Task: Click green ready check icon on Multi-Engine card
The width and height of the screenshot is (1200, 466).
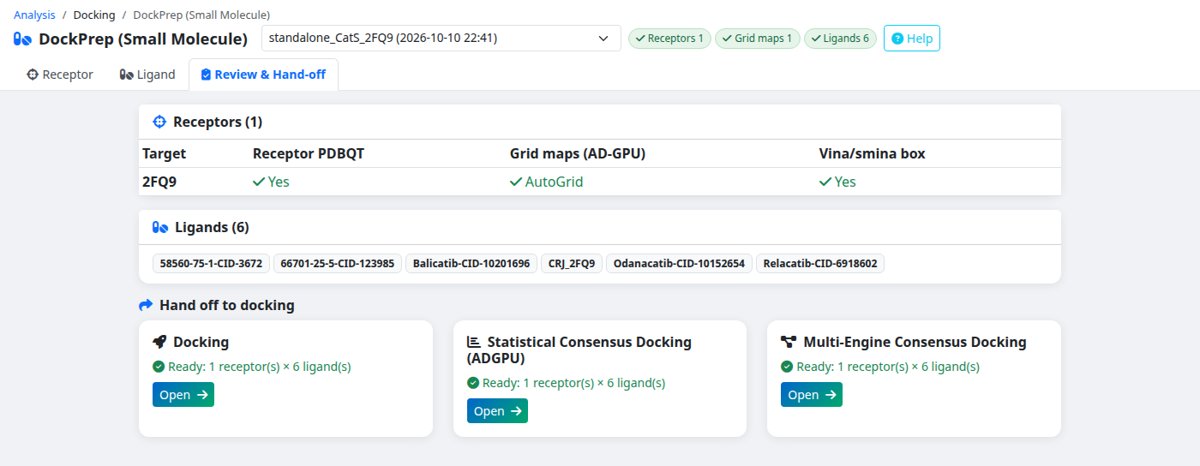Action: pos(787,367)
